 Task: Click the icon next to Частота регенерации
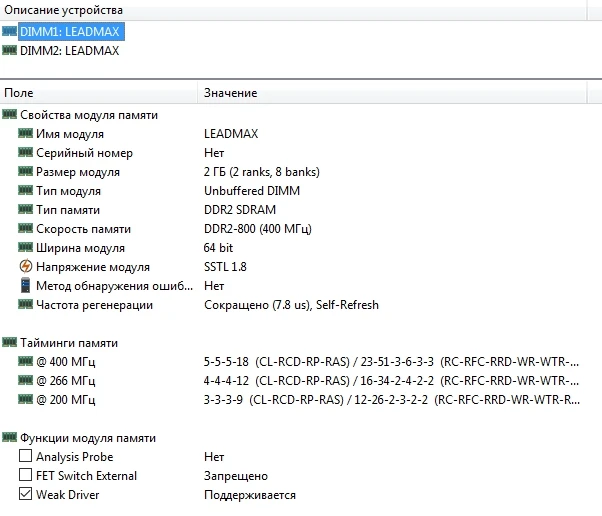25,304
